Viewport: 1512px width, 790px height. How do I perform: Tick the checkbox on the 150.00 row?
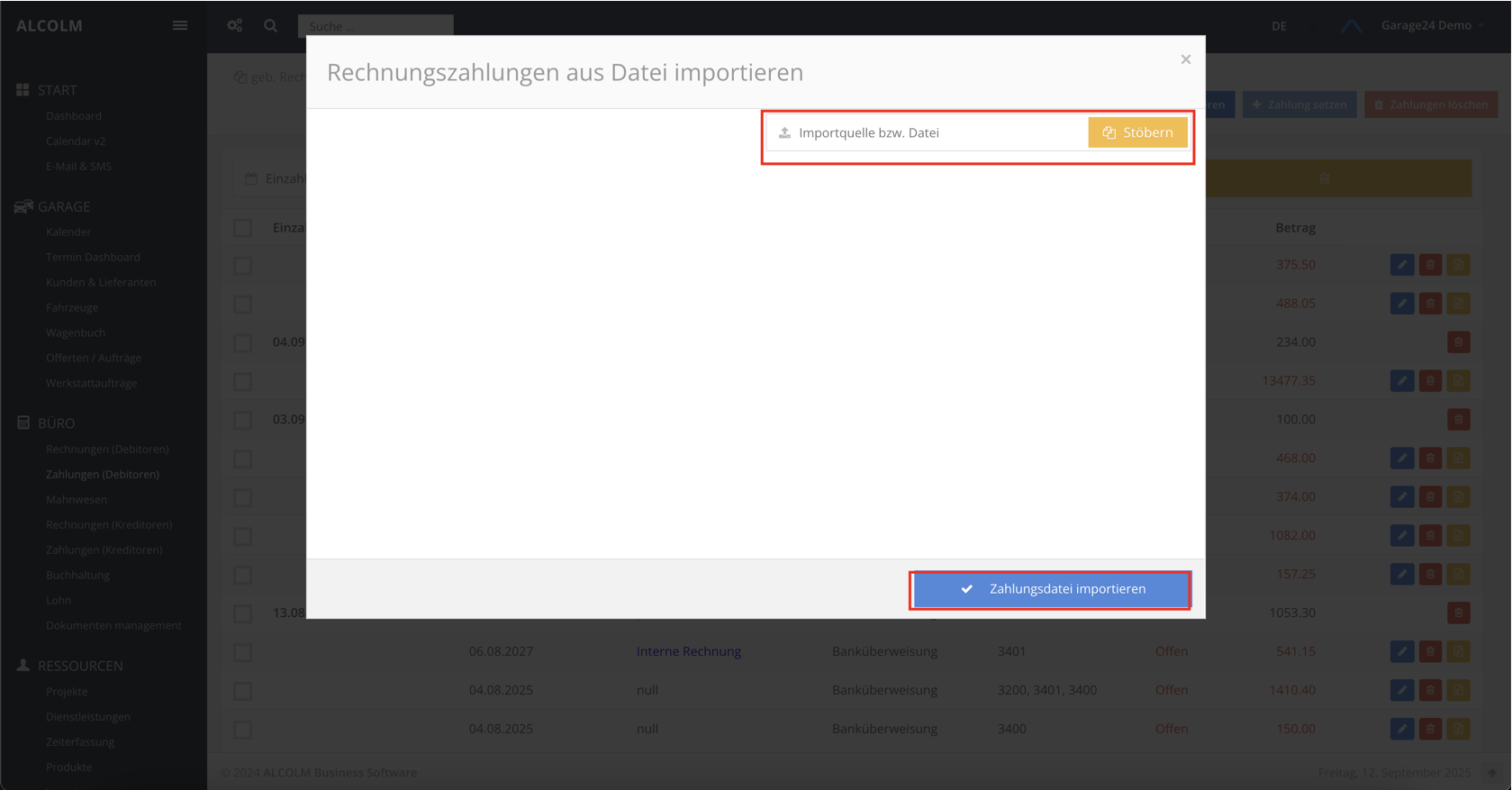243,730
